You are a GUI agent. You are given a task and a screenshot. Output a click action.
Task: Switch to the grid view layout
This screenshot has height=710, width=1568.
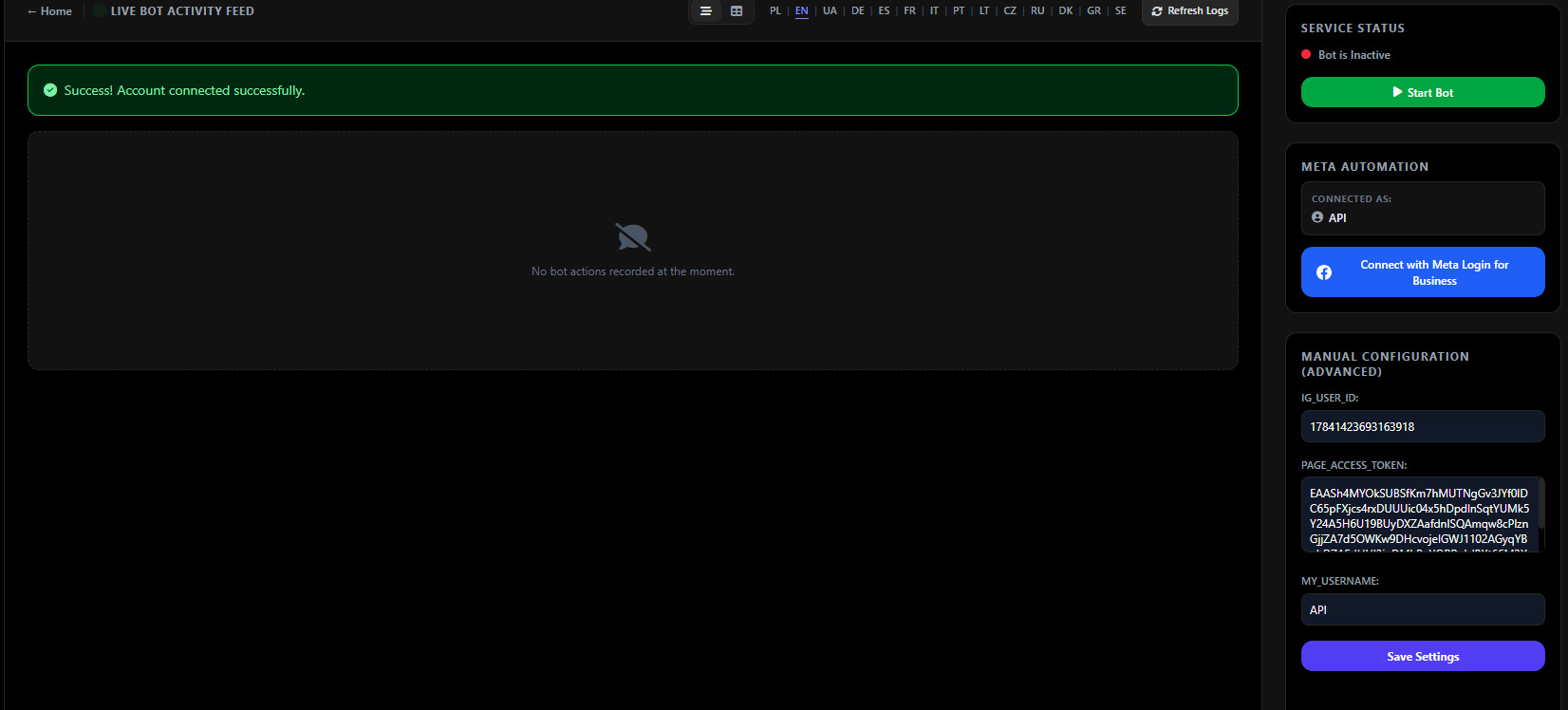coord(737,11)
